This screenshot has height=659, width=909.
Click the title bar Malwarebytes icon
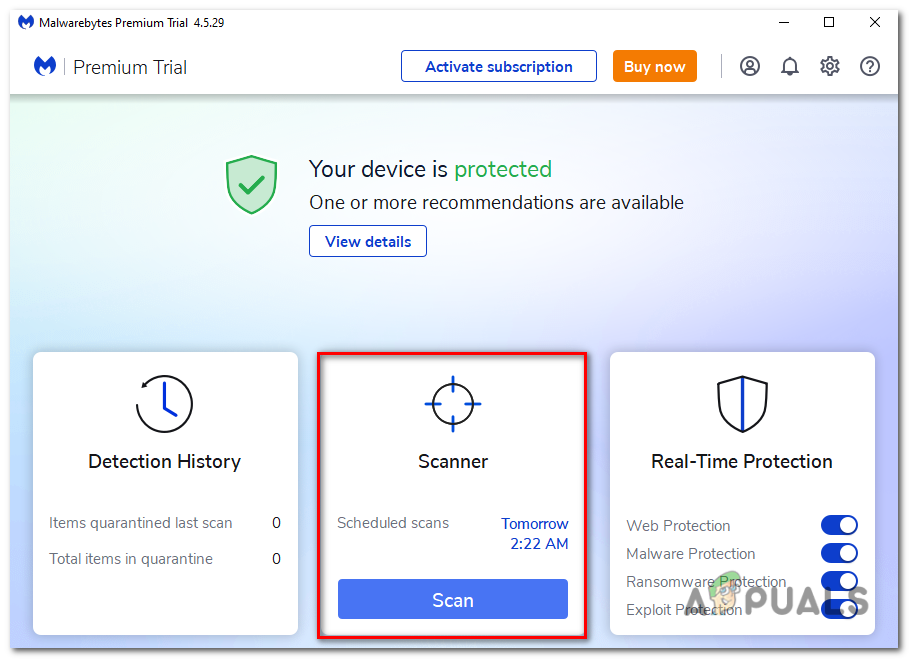[x=25, y=21]
